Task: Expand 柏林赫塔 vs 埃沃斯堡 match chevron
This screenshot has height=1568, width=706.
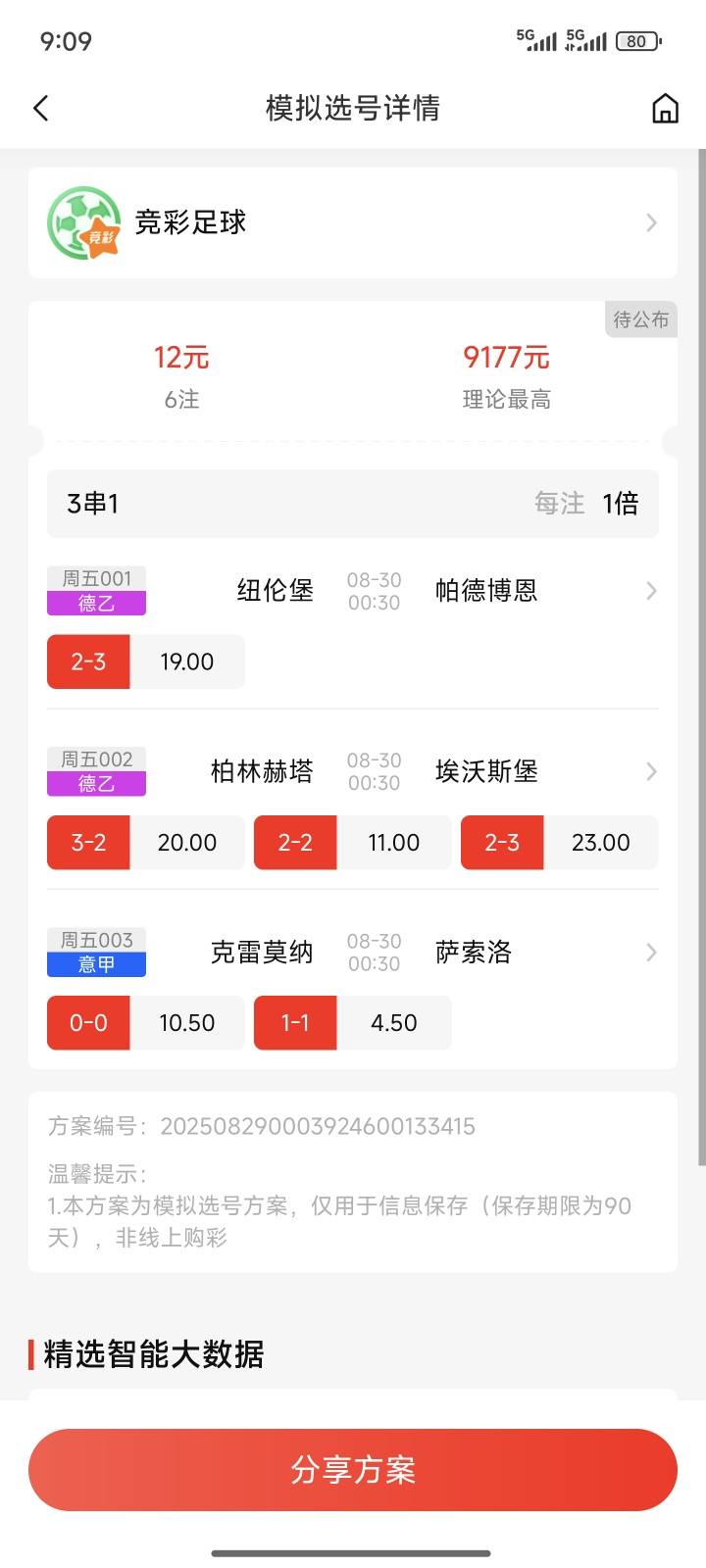Action: point(651,771)
